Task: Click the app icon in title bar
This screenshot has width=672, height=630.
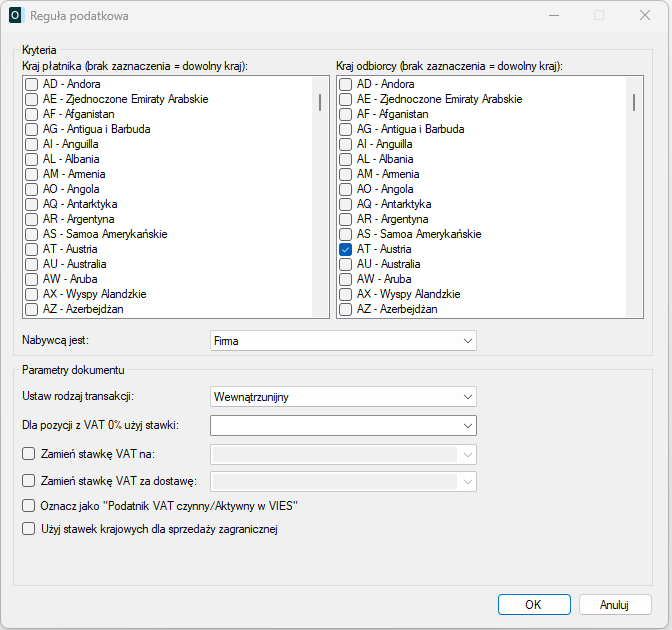Action: click(x=16, y=16)
